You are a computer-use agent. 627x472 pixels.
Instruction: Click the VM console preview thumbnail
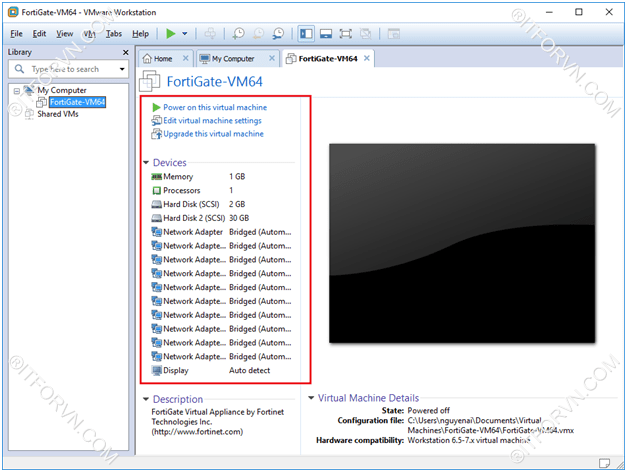[462, 243]
